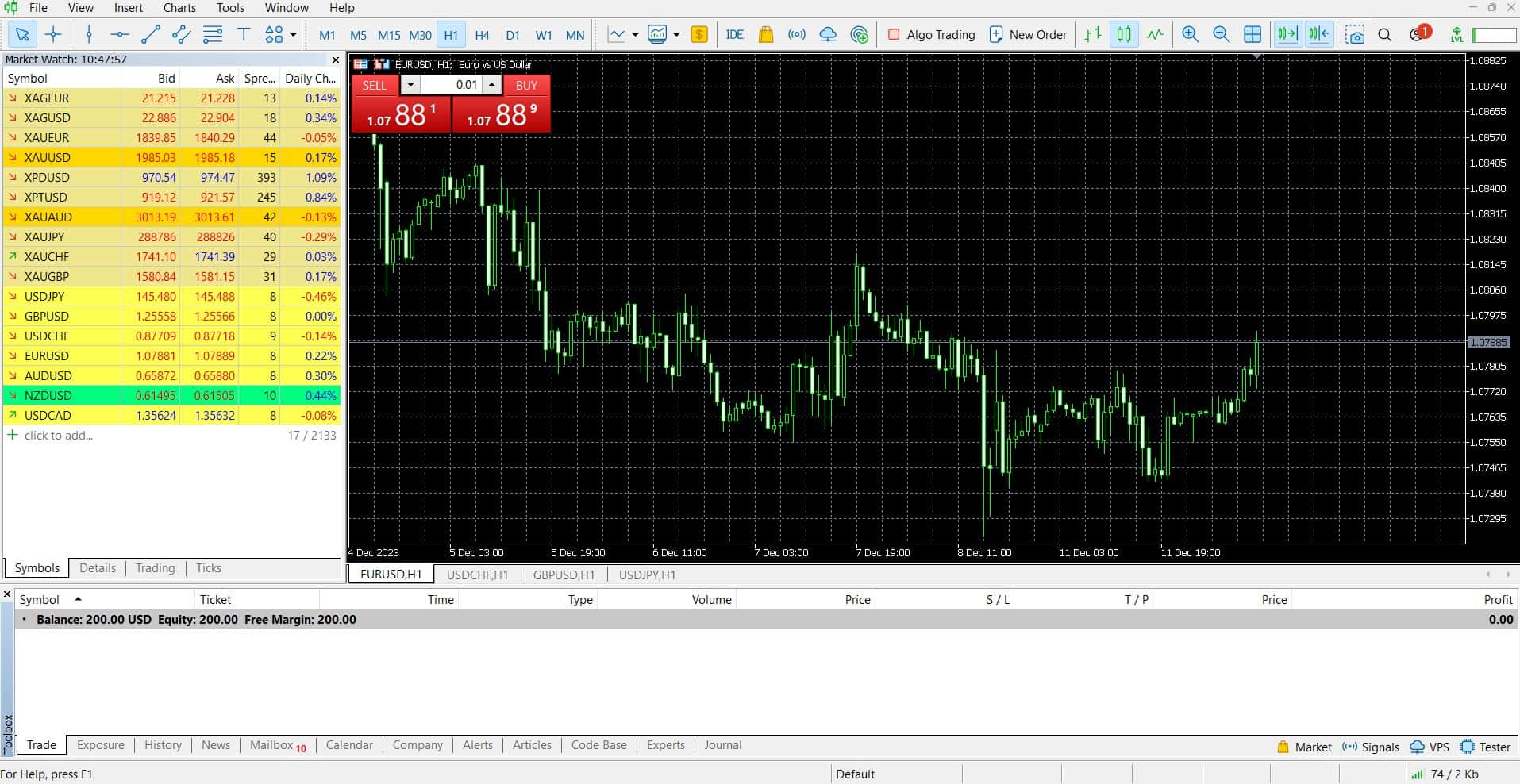
Task: Open the Market shopping bag icon
Action: click(x=766, y=34)
